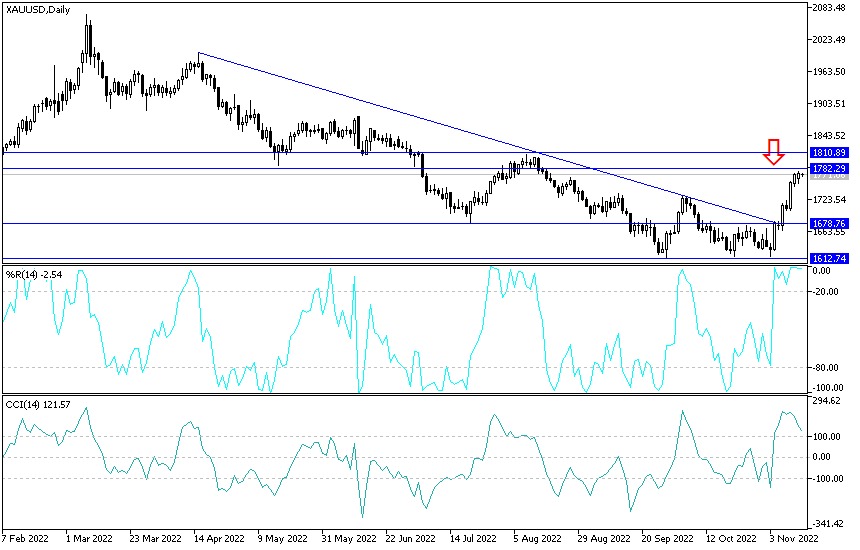Click the 0.00 level on the CCI scale
This screenshot has width=860, height=550.
[x=821, y=457]
